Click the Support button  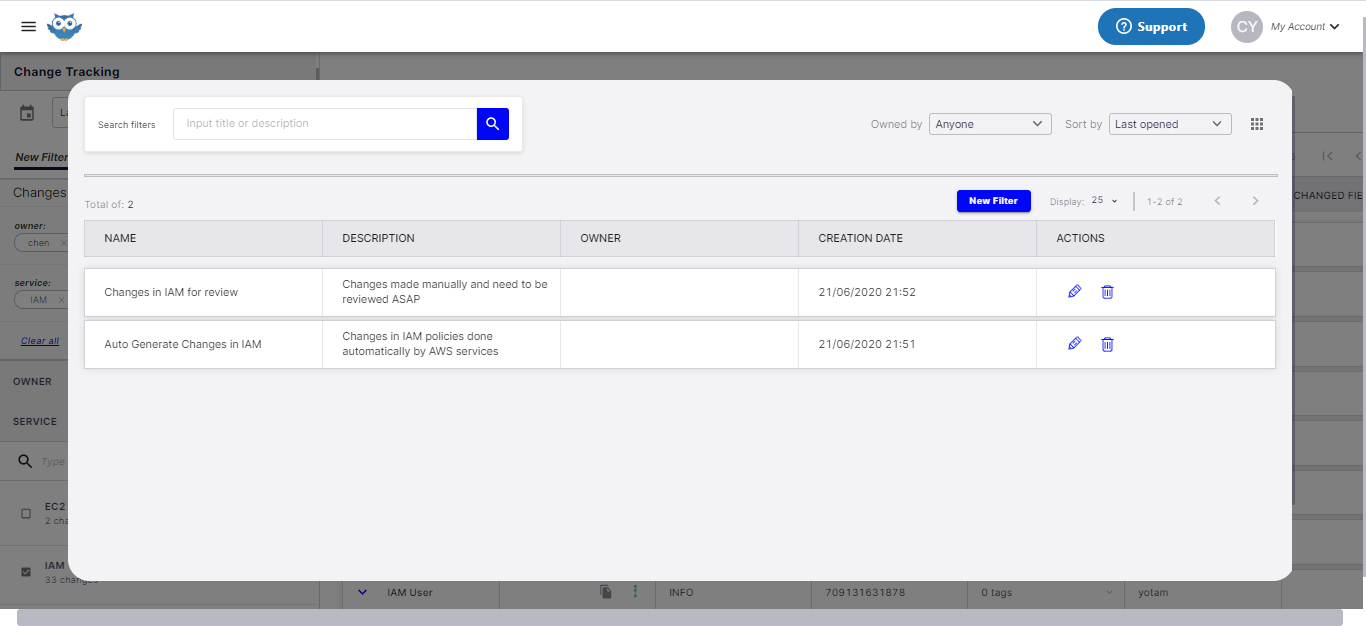point(1151,27)
